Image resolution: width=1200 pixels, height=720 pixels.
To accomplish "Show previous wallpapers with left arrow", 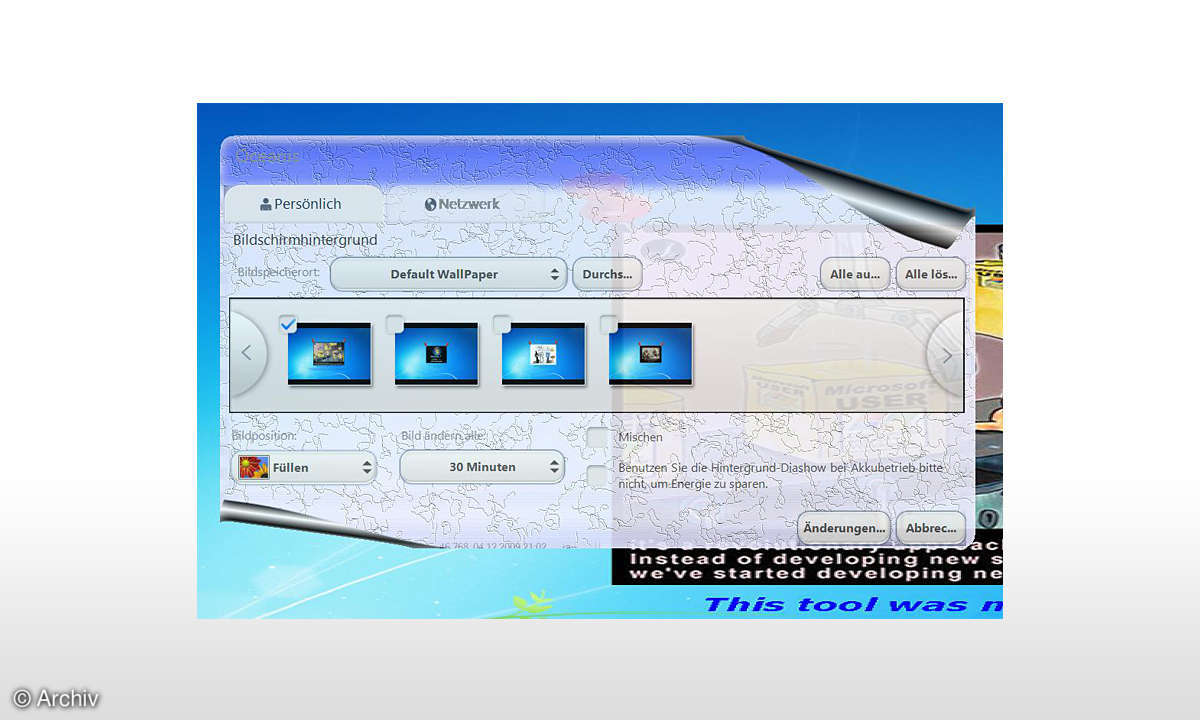I will [x=247, y=354].
